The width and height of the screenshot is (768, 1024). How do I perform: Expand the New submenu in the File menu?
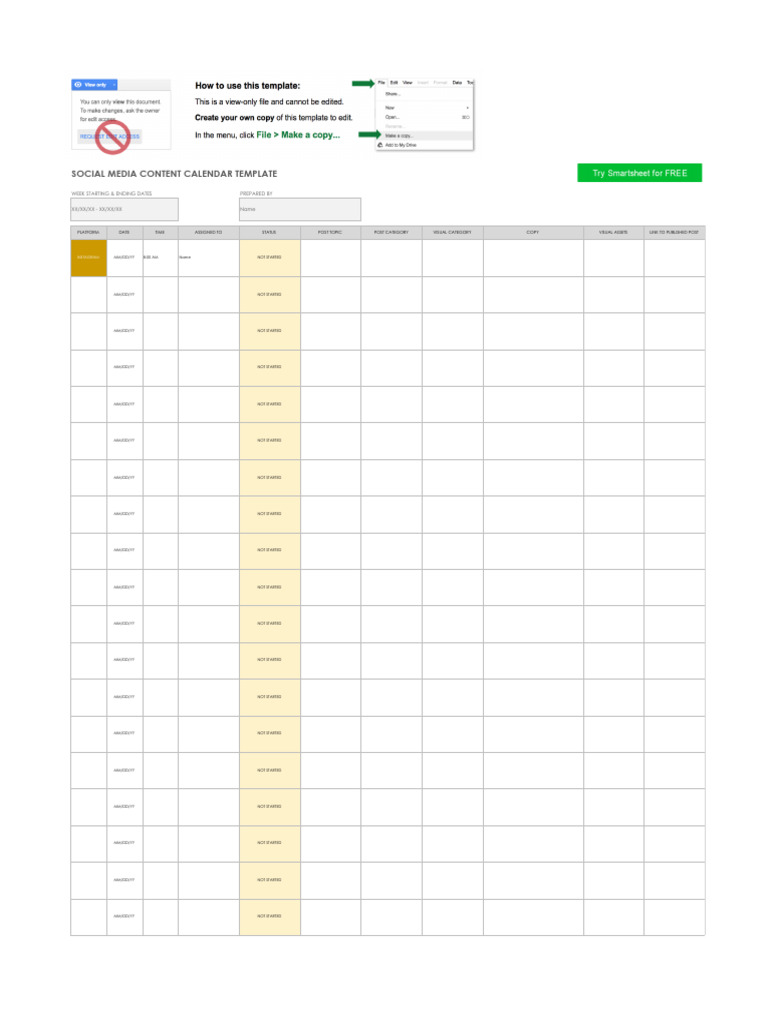[424, 108]
